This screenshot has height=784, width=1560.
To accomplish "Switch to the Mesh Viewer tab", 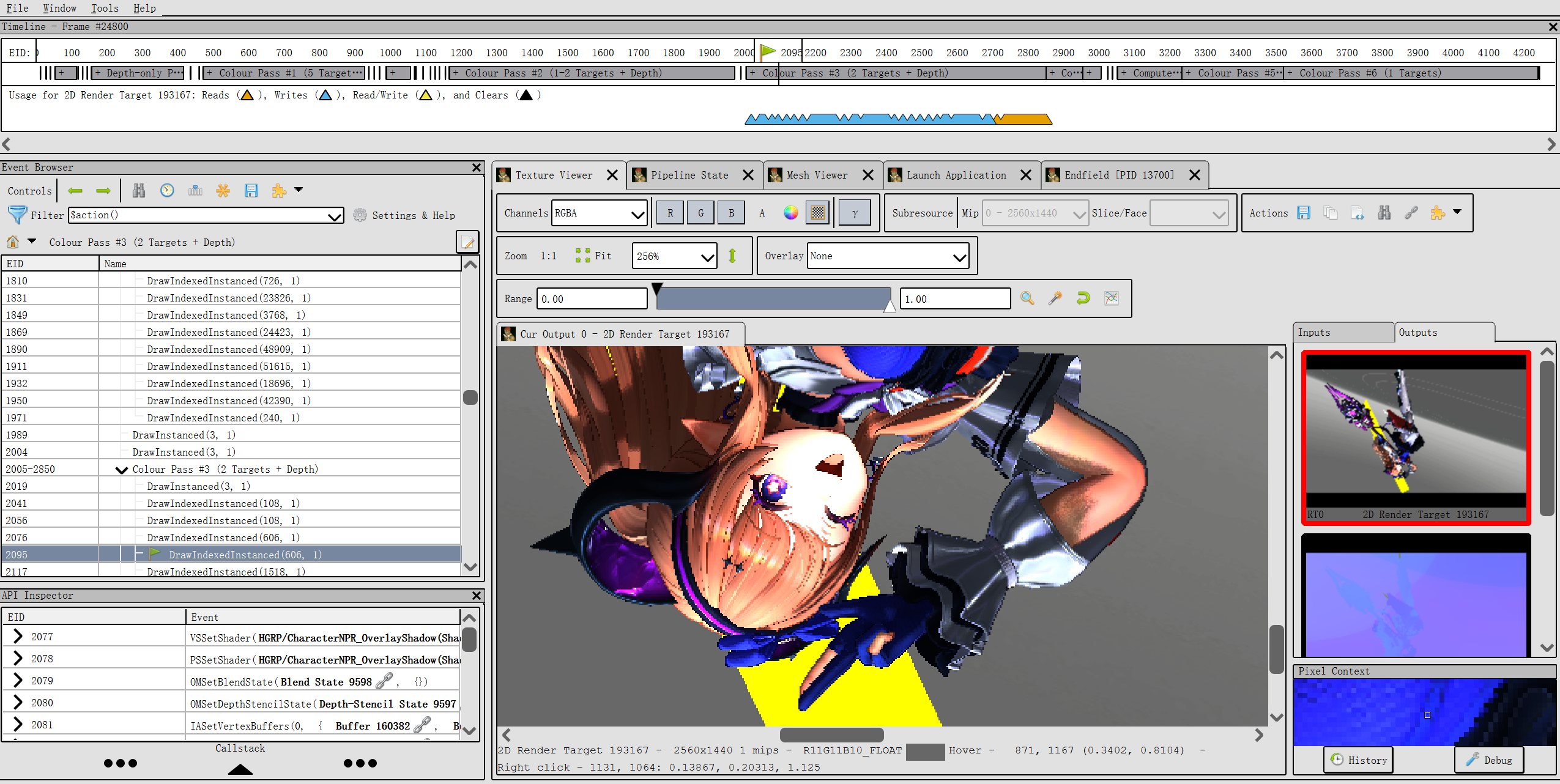I will pyautogui.click(x=817, y=175).
